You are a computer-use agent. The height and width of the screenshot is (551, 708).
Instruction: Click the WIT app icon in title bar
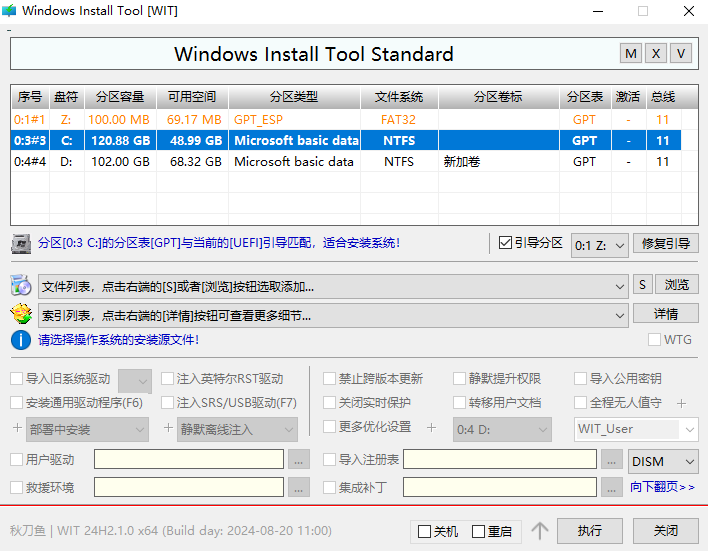click(9, 10)
